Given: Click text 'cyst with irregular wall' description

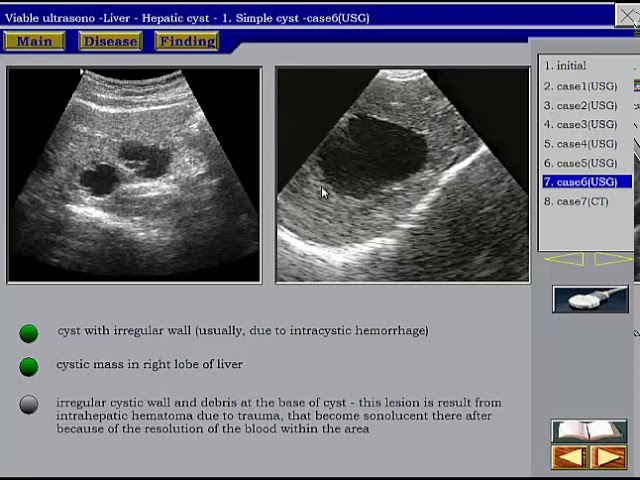Looking at the screenshot, I should (243, 331).
